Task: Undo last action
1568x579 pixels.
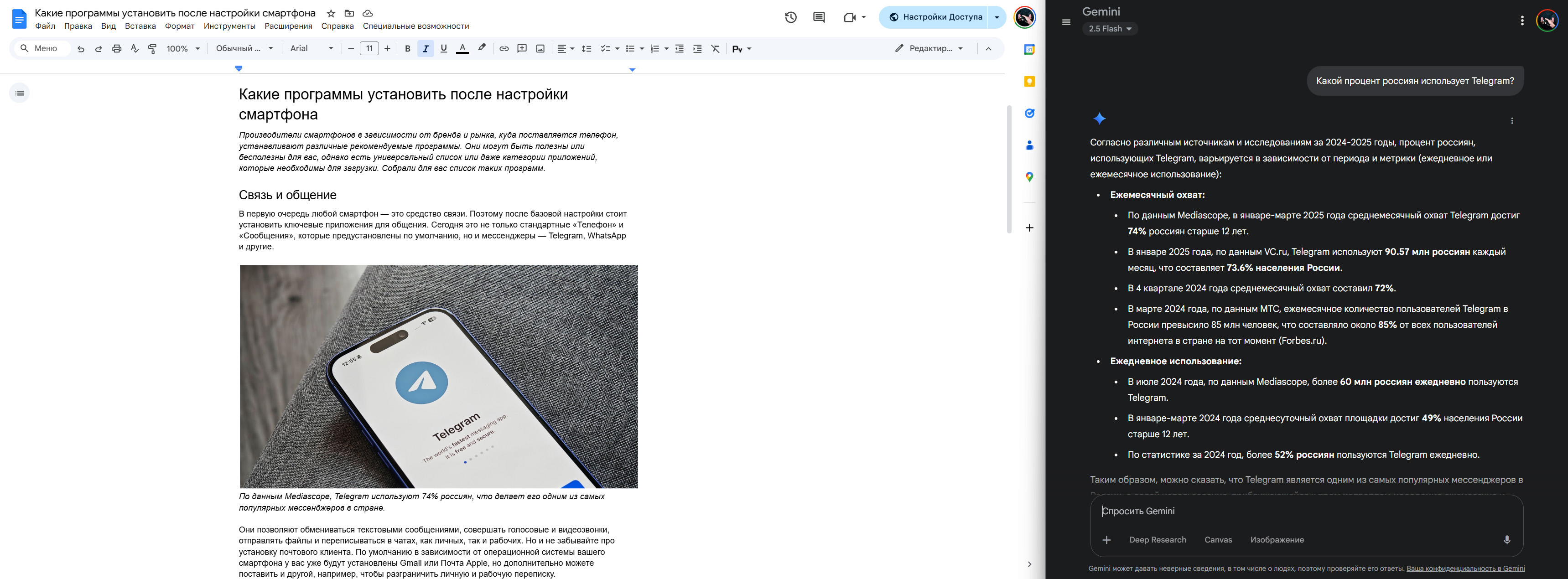Action: tap(80, 49)
